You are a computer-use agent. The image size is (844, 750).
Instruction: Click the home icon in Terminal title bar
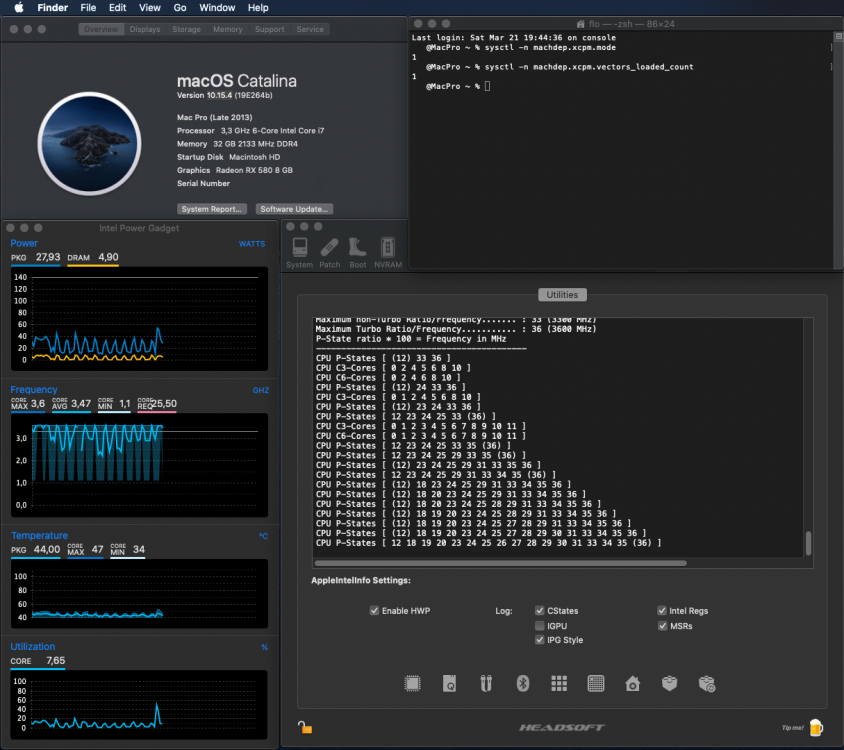coord(580,24)
